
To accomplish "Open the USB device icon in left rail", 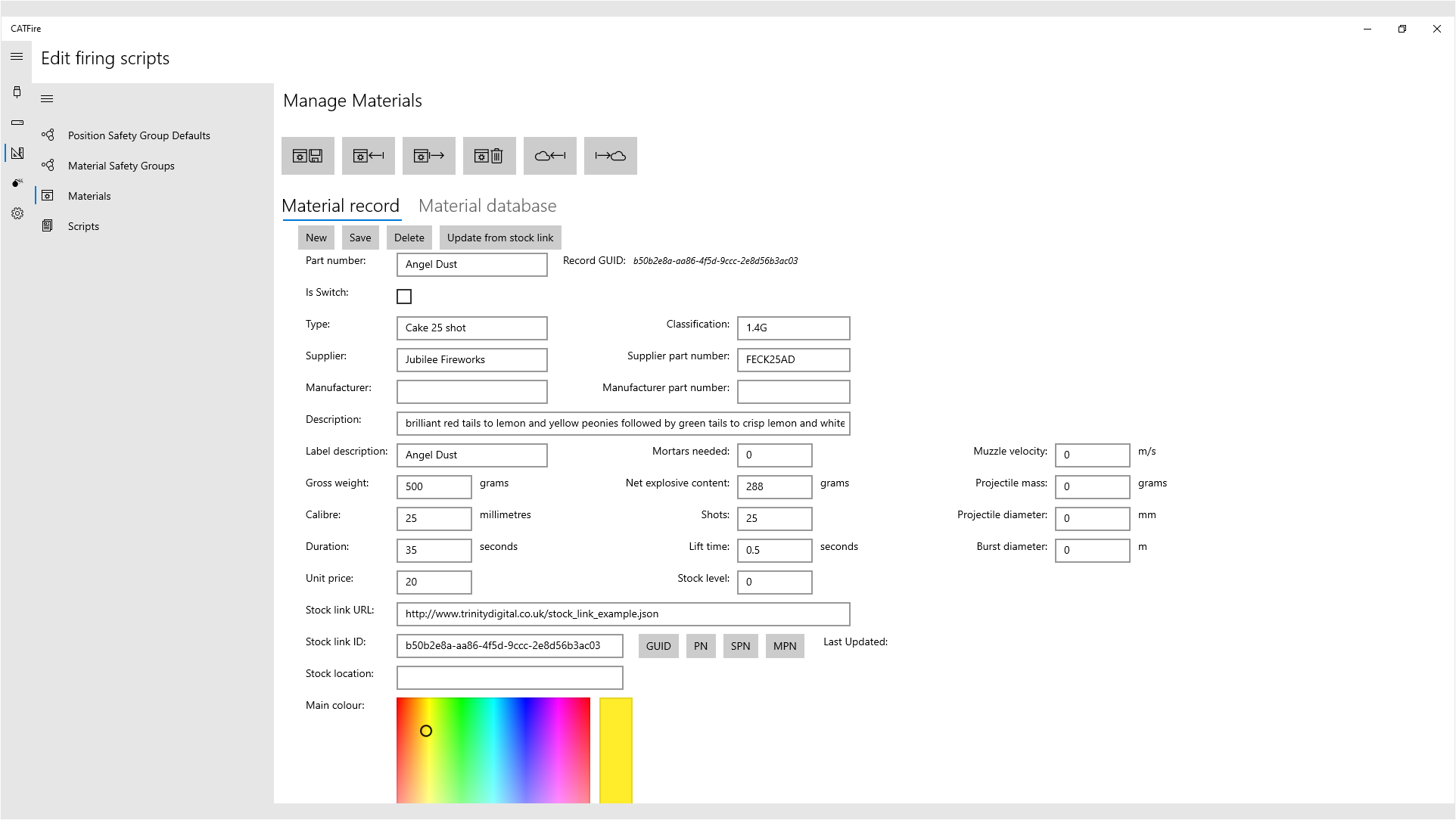I will coord(17,92).
